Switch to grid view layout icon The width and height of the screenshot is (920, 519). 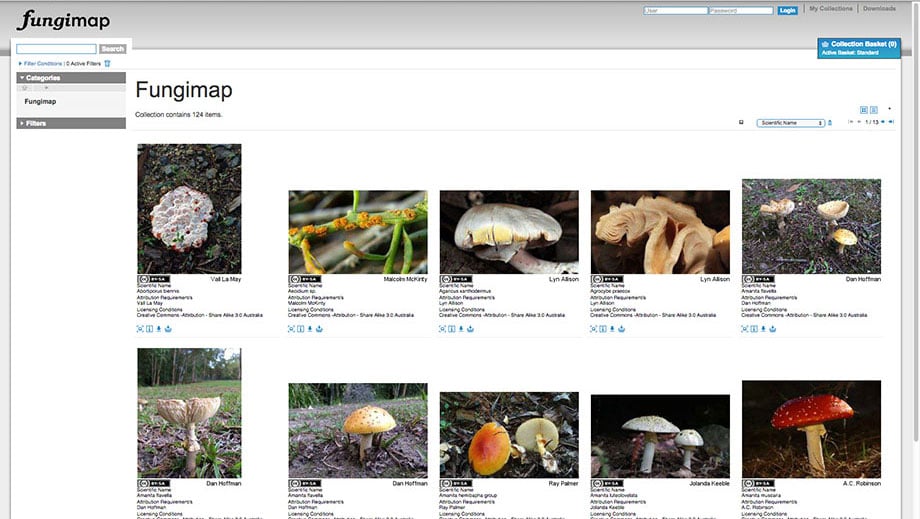pyautogui.click(x=864, y=109)
